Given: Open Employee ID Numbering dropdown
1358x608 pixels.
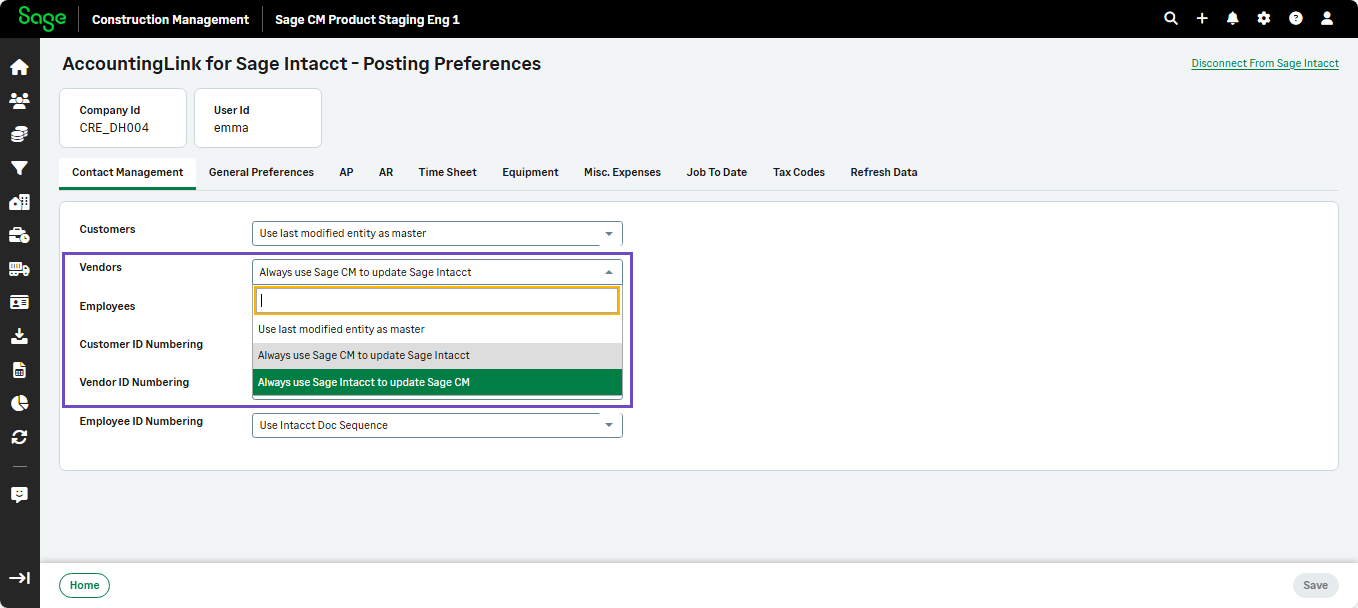Looking at the screenshot, I should point(437,425).
